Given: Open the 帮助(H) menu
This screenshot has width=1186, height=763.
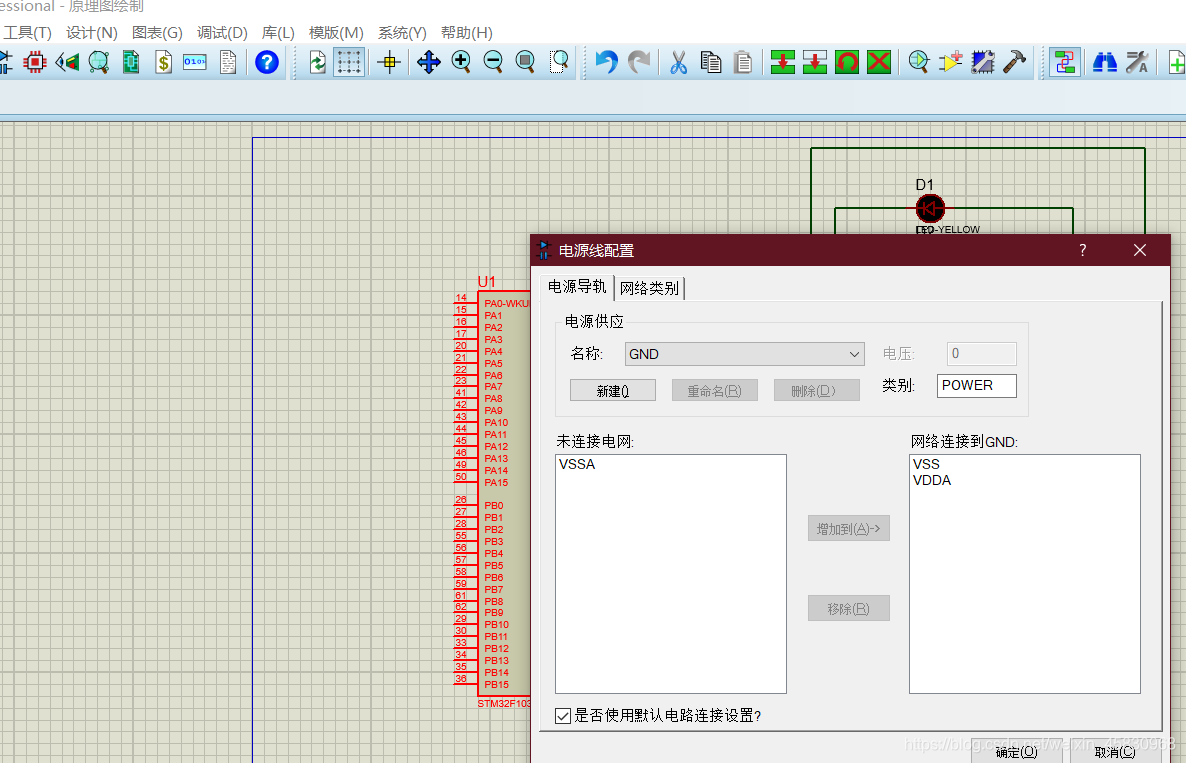Looking at the screenshot, I should pos(467,33).
